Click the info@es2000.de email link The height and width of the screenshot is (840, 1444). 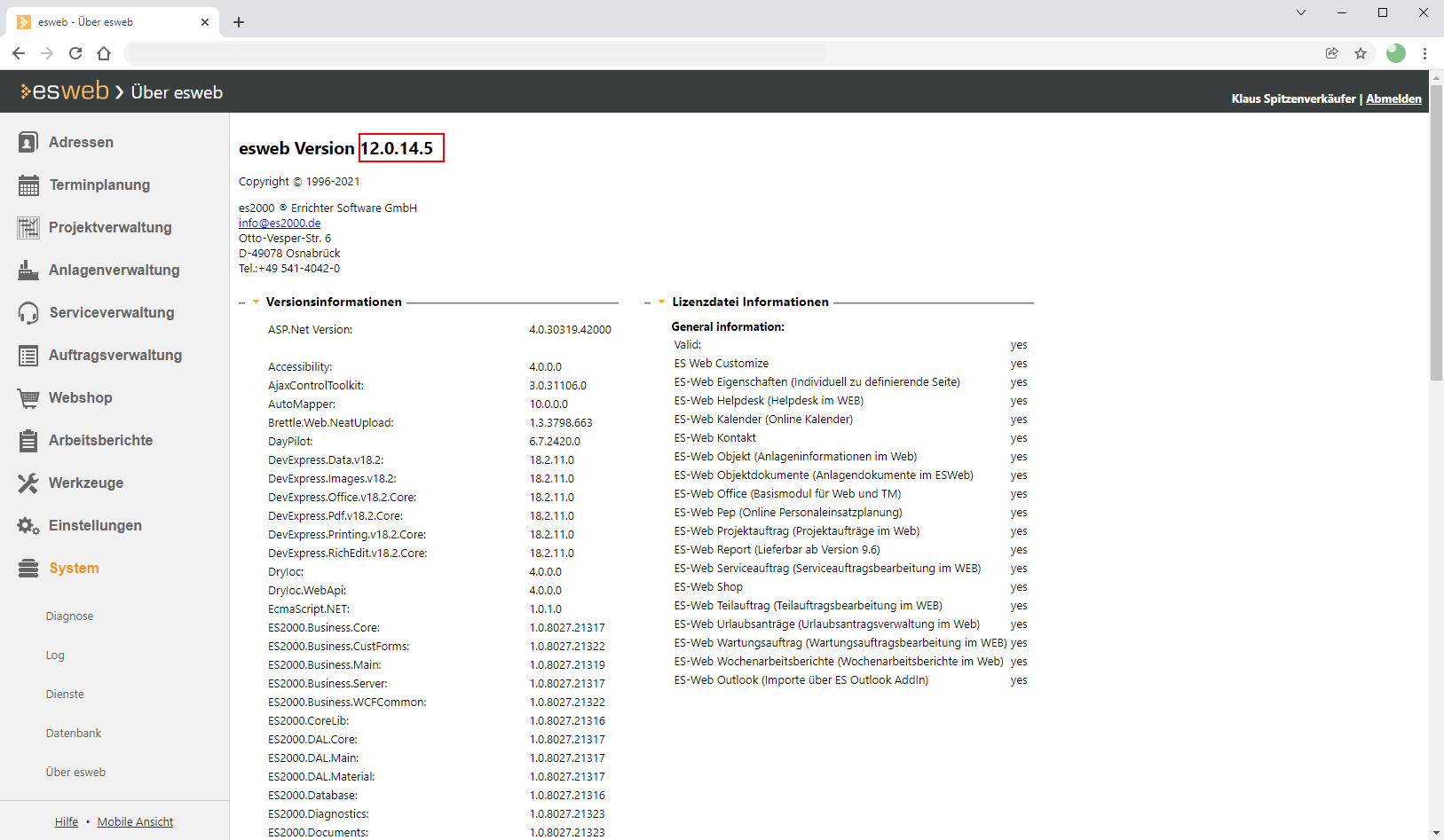[x=280, y=224]
